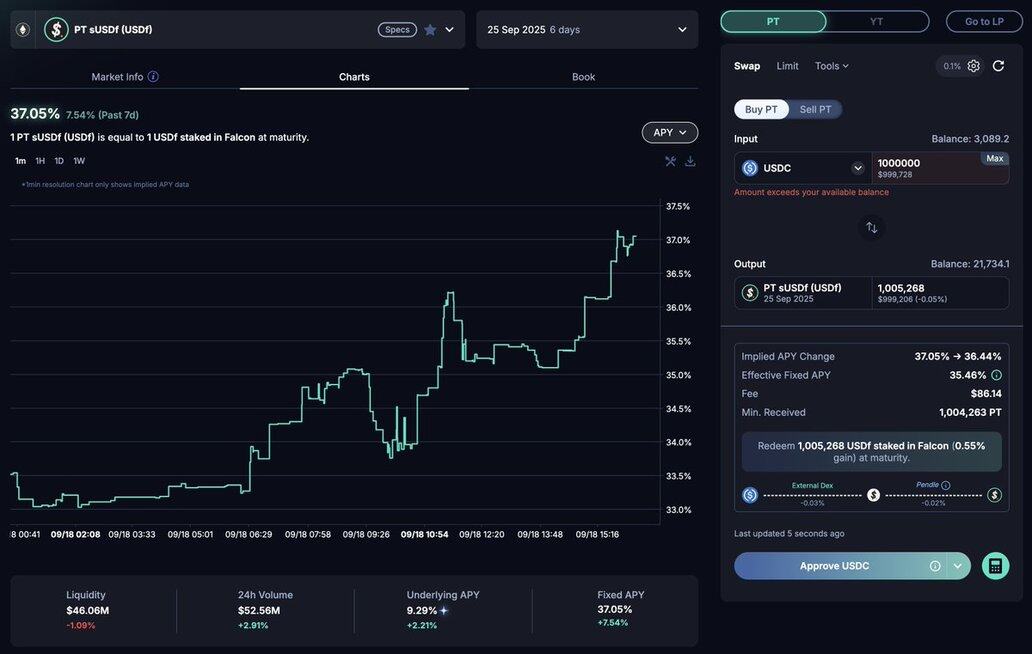Image resolution: width=1032 pixels, height=654 pixels.
Task: Click the PT icon ending the route
Action: tap(994, 495)
